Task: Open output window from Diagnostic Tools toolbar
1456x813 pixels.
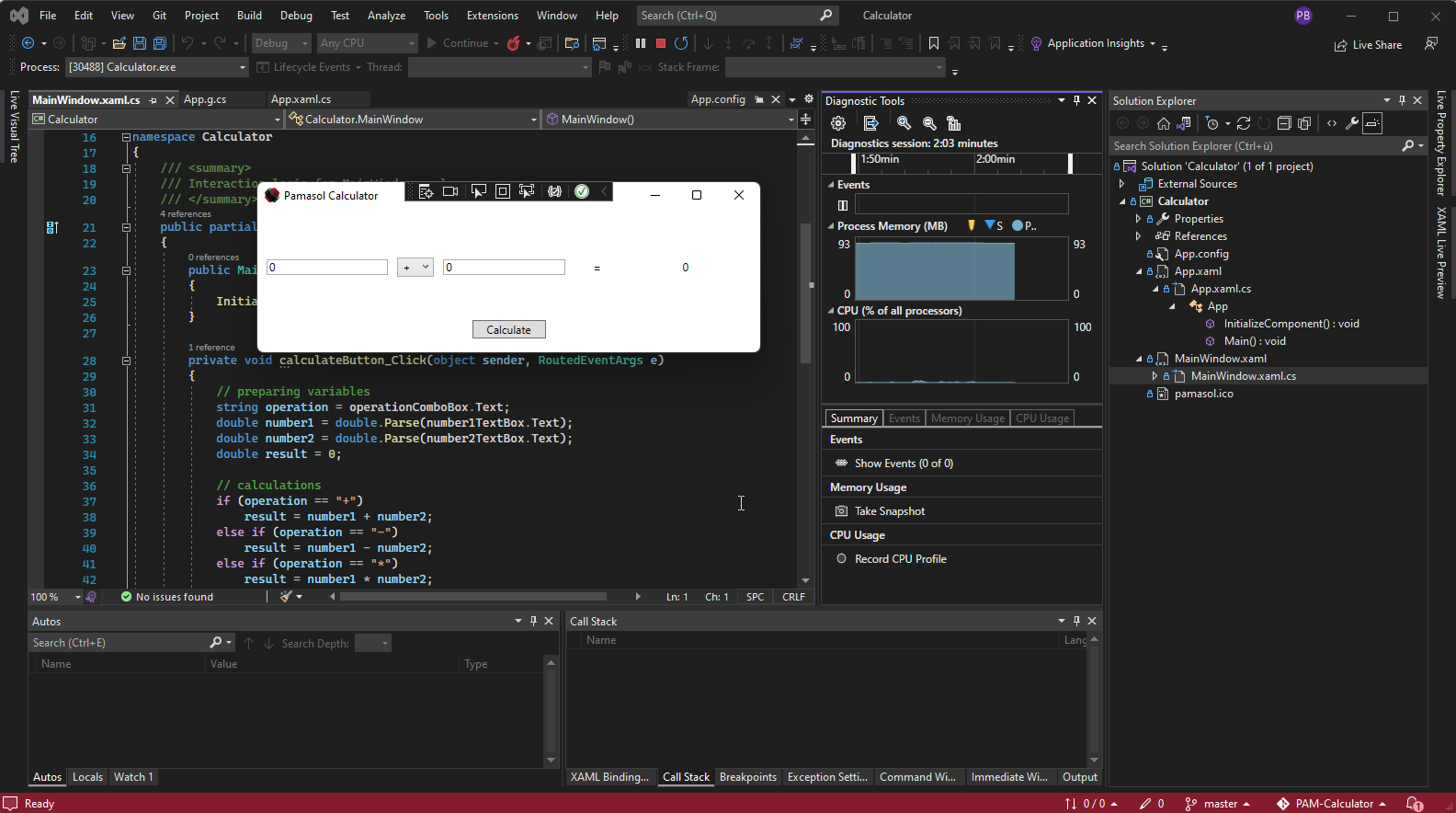Action: [x=871, y=123]
